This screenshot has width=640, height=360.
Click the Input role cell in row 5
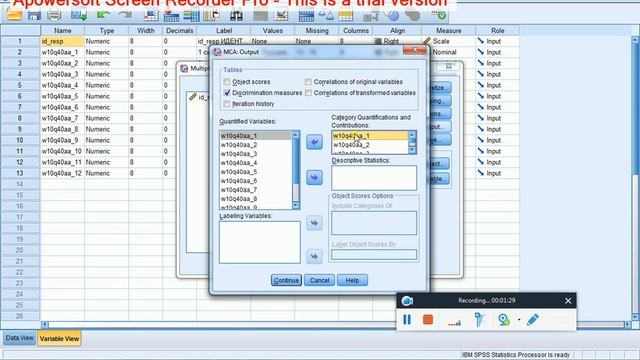point(498,85)
